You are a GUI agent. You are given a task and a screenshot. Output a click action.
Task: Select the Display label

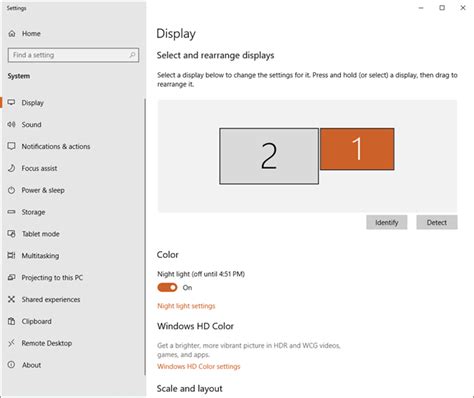click(x=33, y=103)
